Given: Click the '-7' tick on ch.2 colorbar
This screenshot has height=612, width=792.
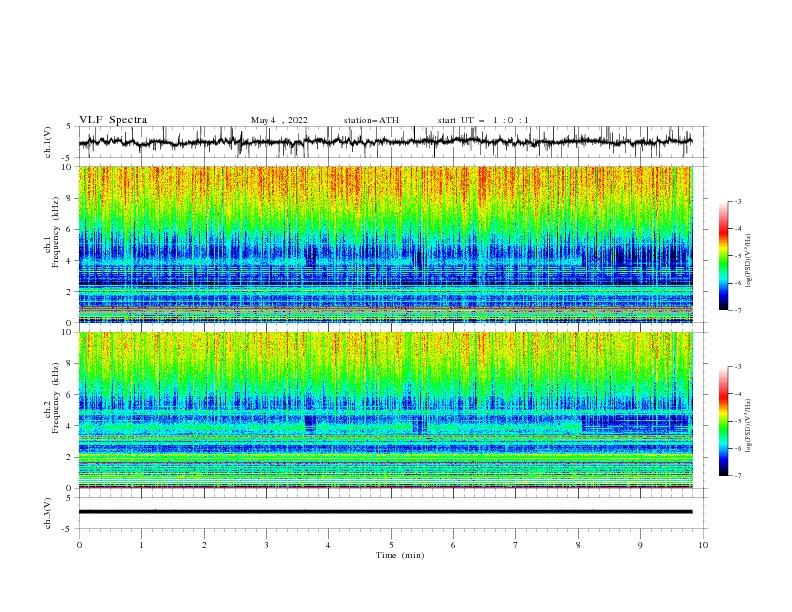Looking at the screenshot, I should pyautogui.click(x=738, y=476).
